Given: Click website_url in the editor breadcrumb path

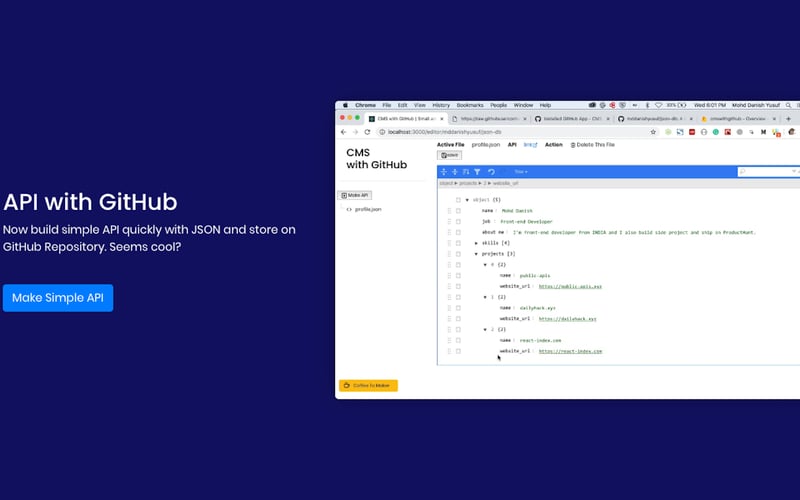Looking at the screenshot, I should pyautogui.click(x=505, y=183).
